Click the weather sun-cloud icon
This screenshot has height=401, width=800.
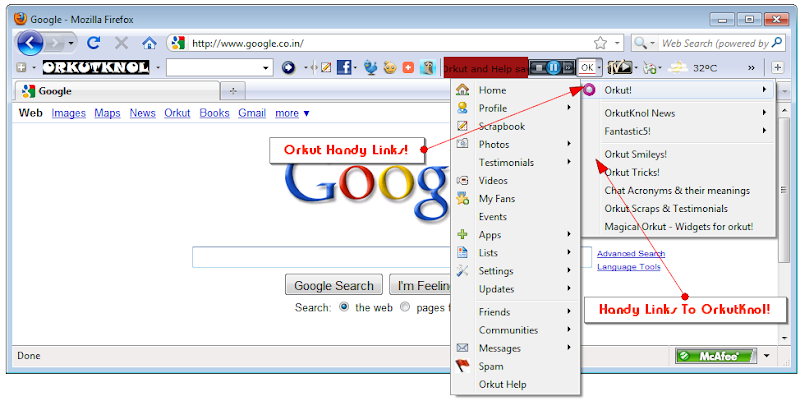tap(679, 67)
